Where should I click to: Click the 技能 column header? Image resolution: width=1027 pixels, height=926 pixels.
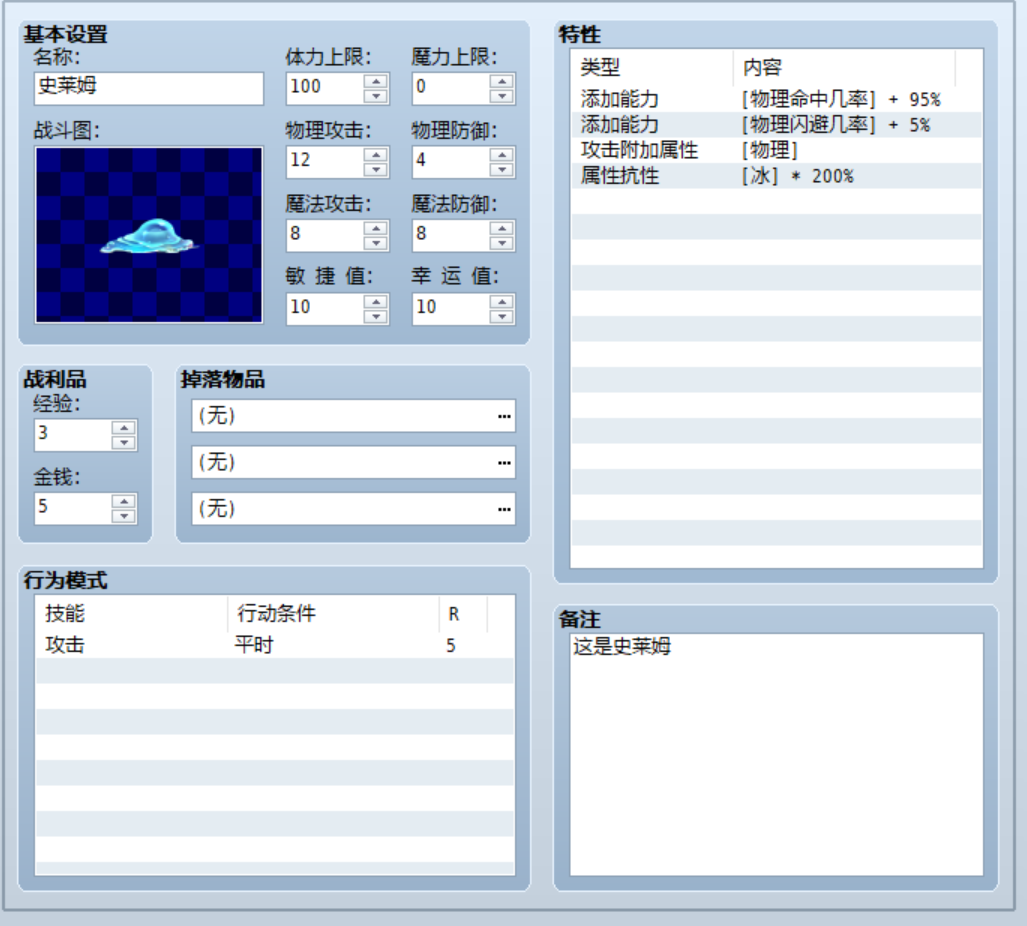click(131, 614)
